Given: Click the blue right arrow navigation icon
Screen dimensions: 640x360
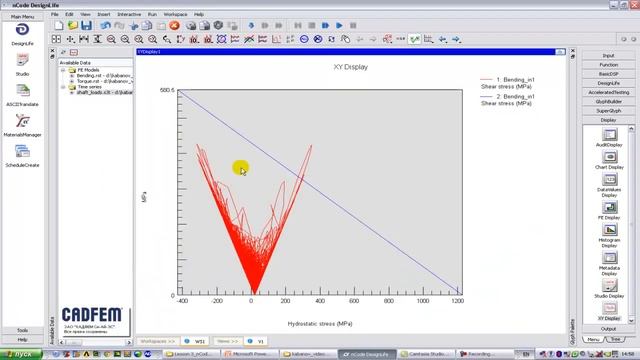Looking at the screenshot, I should click(x=456, y=39).
